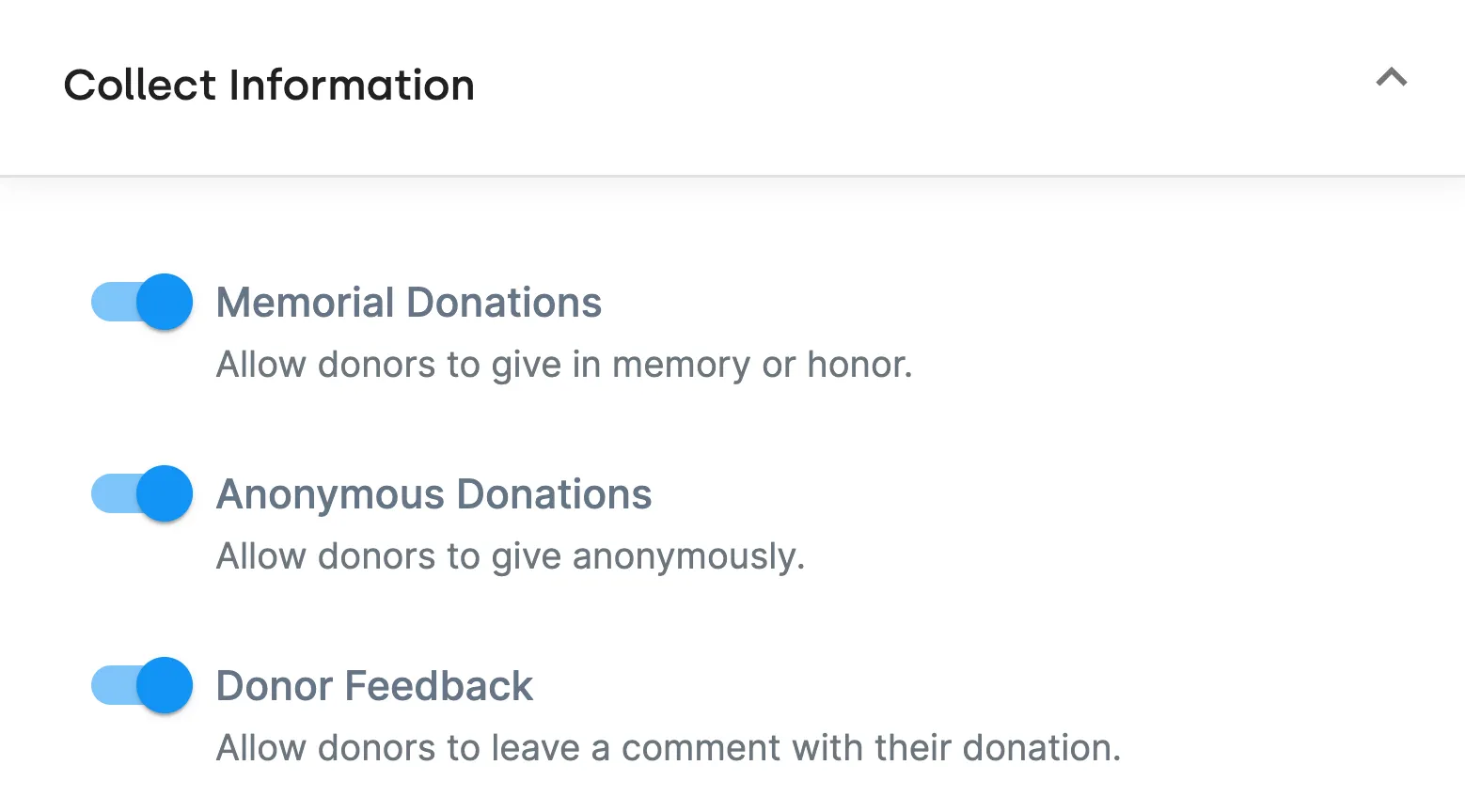Toggle Donor Feedback off
1465x812 pixels.
140,685
